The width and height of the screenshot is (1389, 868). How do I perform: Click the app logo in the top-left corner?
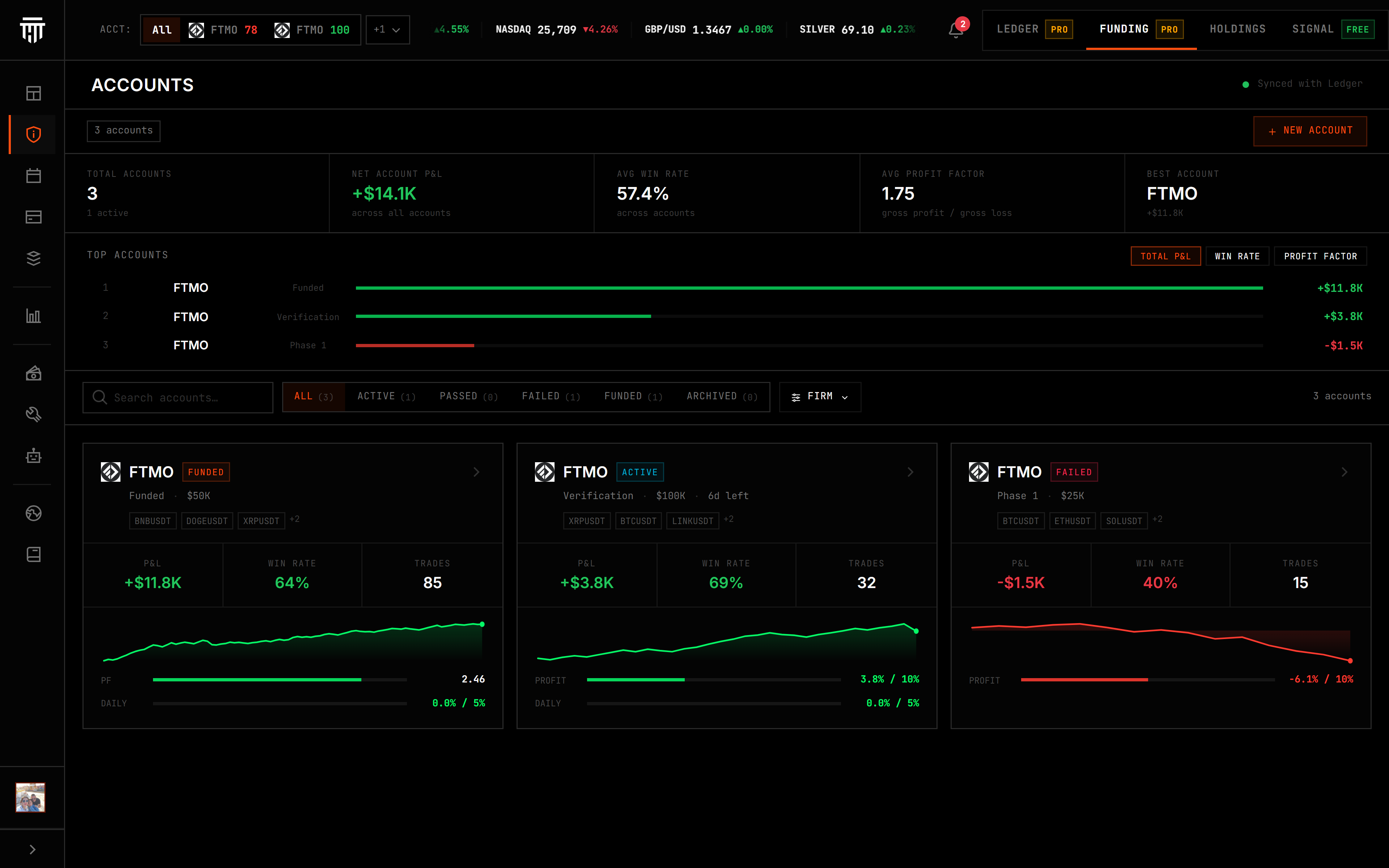pos(32,29)
